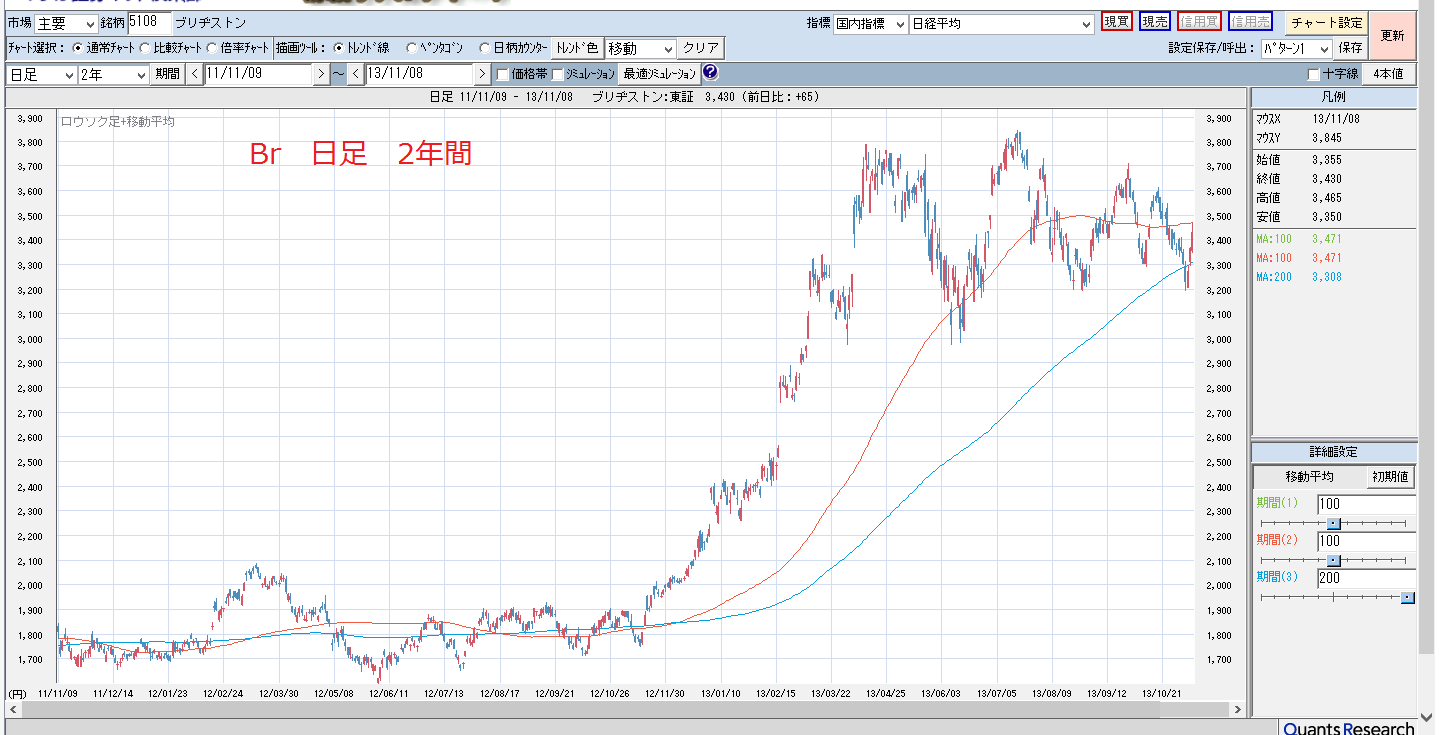Click 期間(3) slider thumb
Image resolution: width=1441 pixels, height=735 pixels.
click(x=1407, y=597)
